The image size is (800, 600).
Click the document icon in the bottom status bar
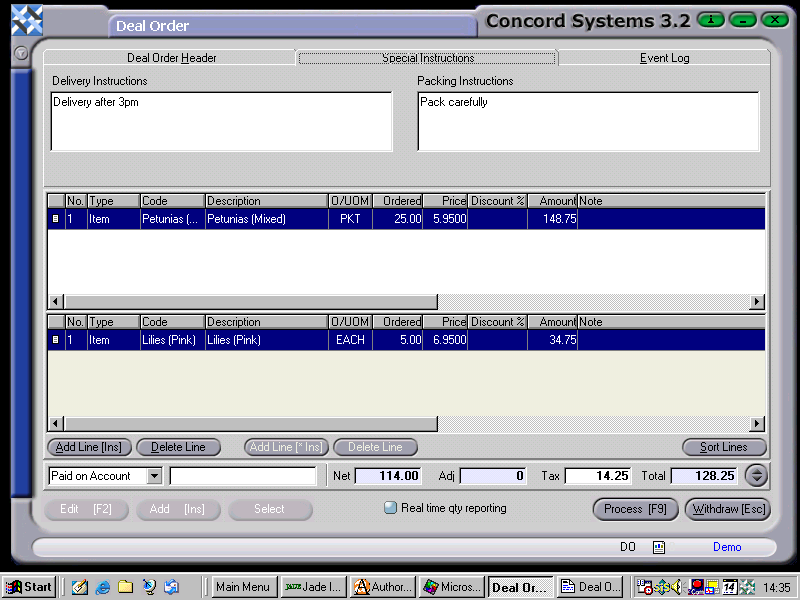pyautogui.click(x=658, y=547)
